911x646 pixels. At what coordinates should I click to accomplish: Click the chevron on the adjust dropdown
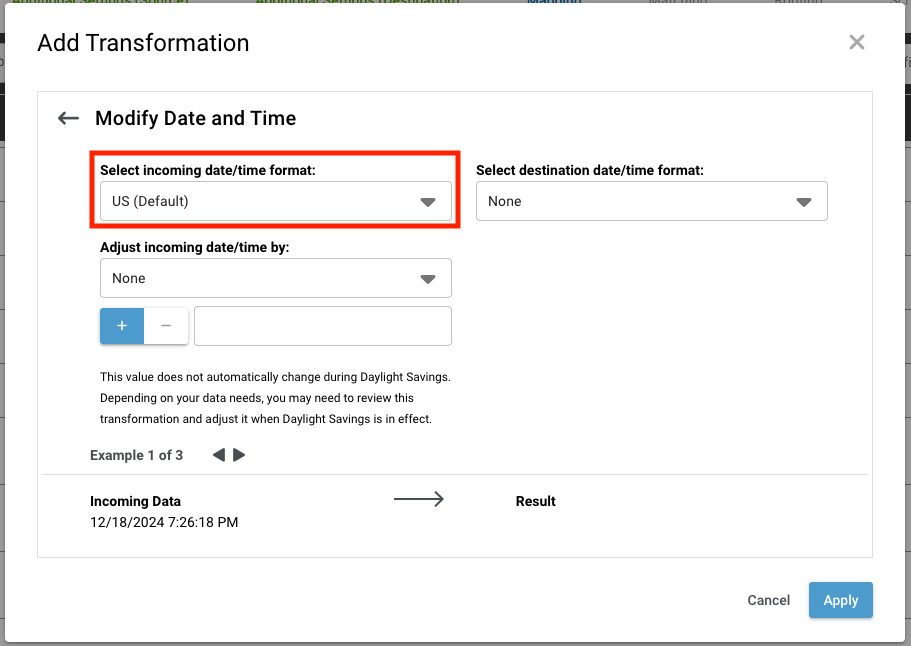[x=429, y=278]
